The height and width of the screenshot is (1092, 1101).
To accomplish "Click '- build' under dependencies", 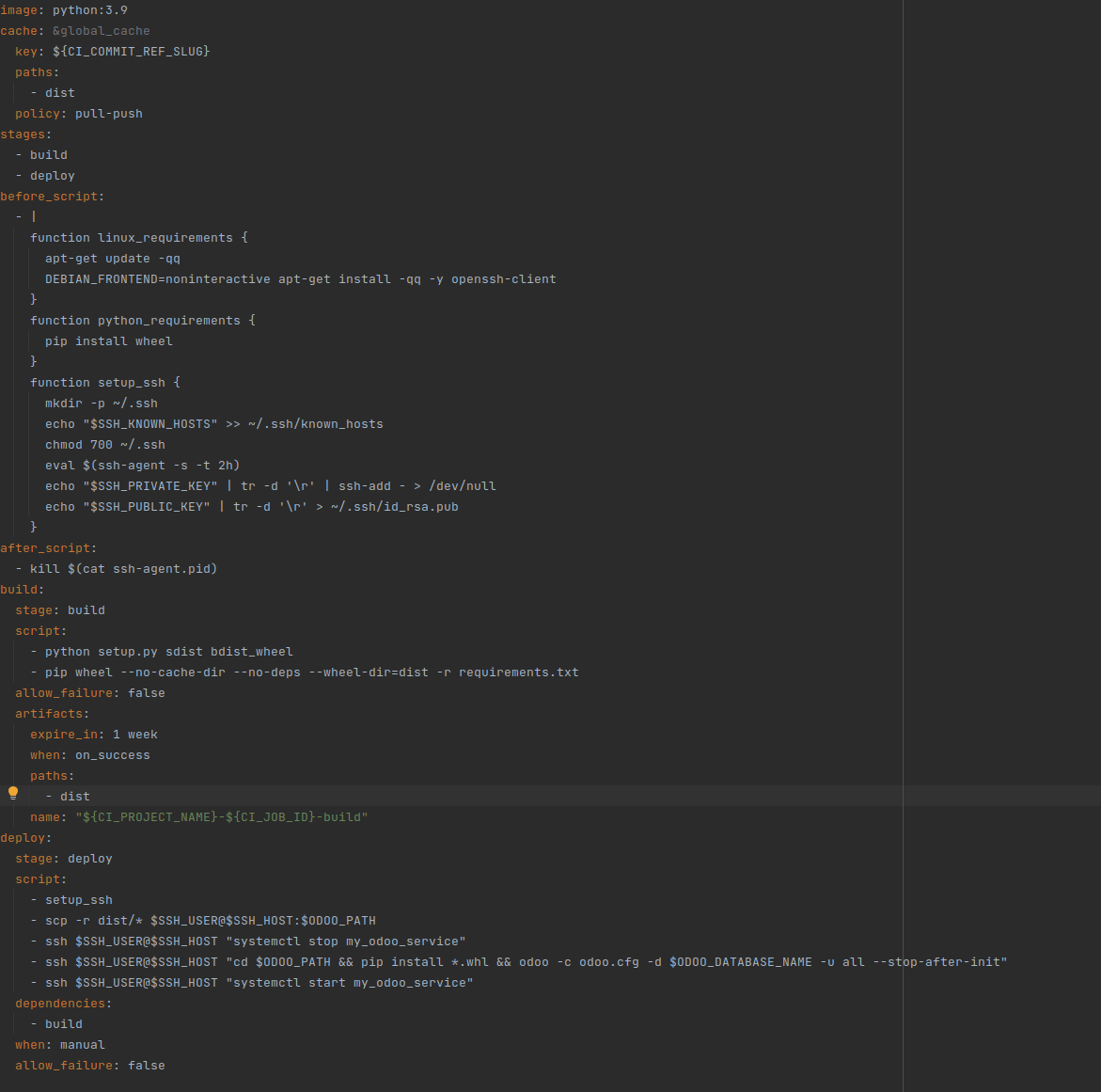I will point(56,1024).
